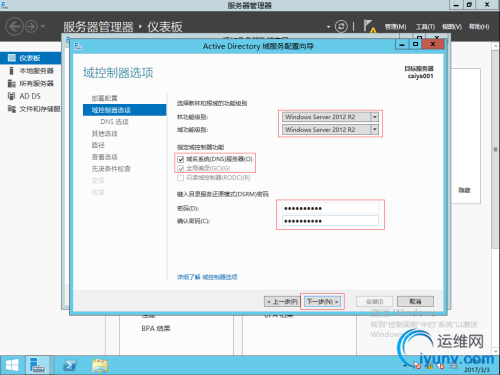The image size is (500, 375).
Task: Toggle the read-only domain controller (RODC) checkbox
Action: [181, 178]
